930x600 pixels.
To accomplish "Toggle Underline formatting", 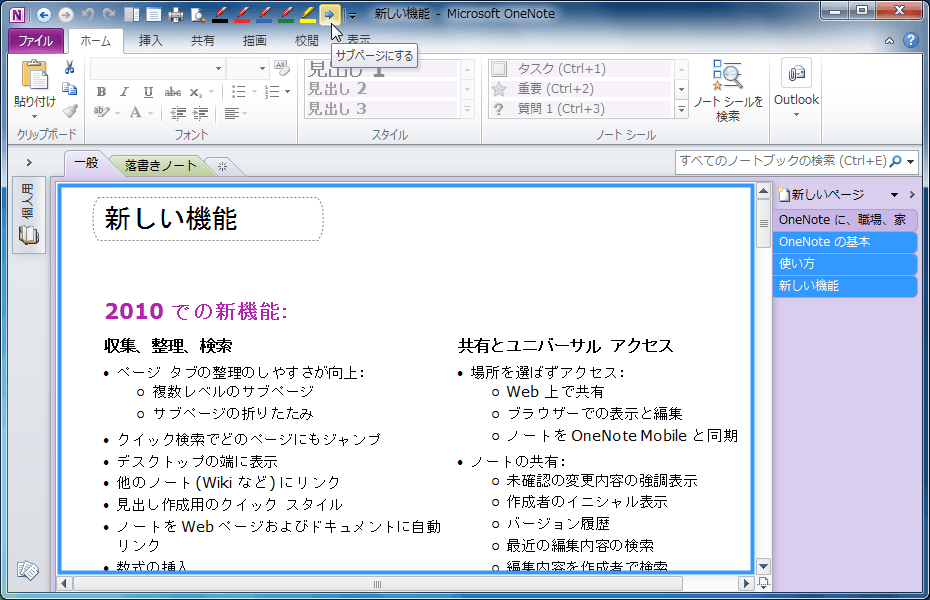I will 148,92.
